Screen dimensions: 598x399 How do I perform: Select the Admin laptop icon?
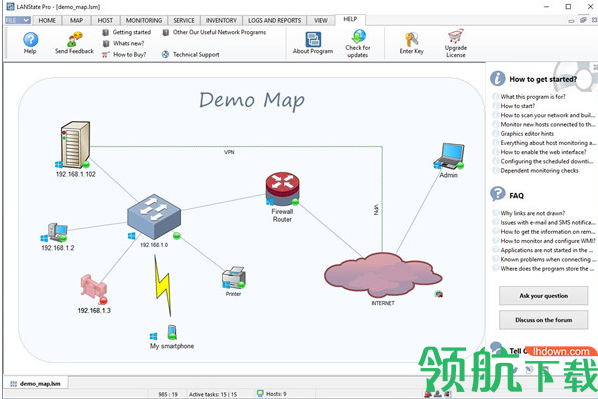pyautogui.click(x=450, y=156)
